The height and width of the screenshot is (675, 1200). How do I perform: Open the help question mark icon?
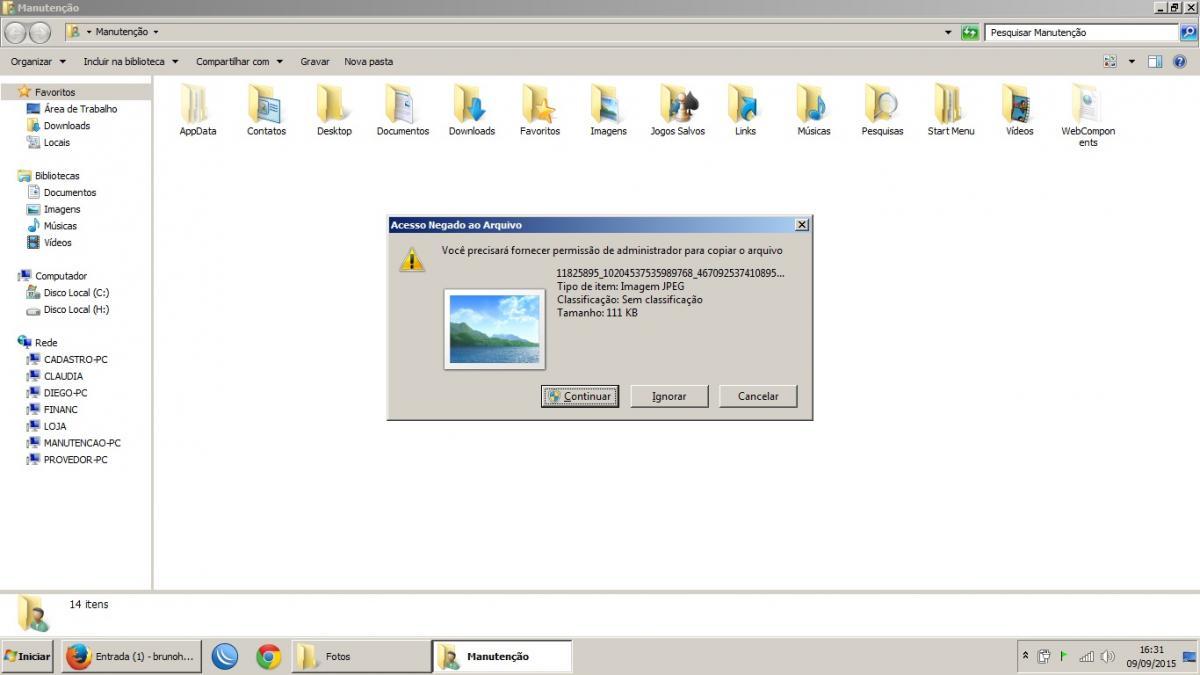pyautogui.click(x=1180, y=61)
